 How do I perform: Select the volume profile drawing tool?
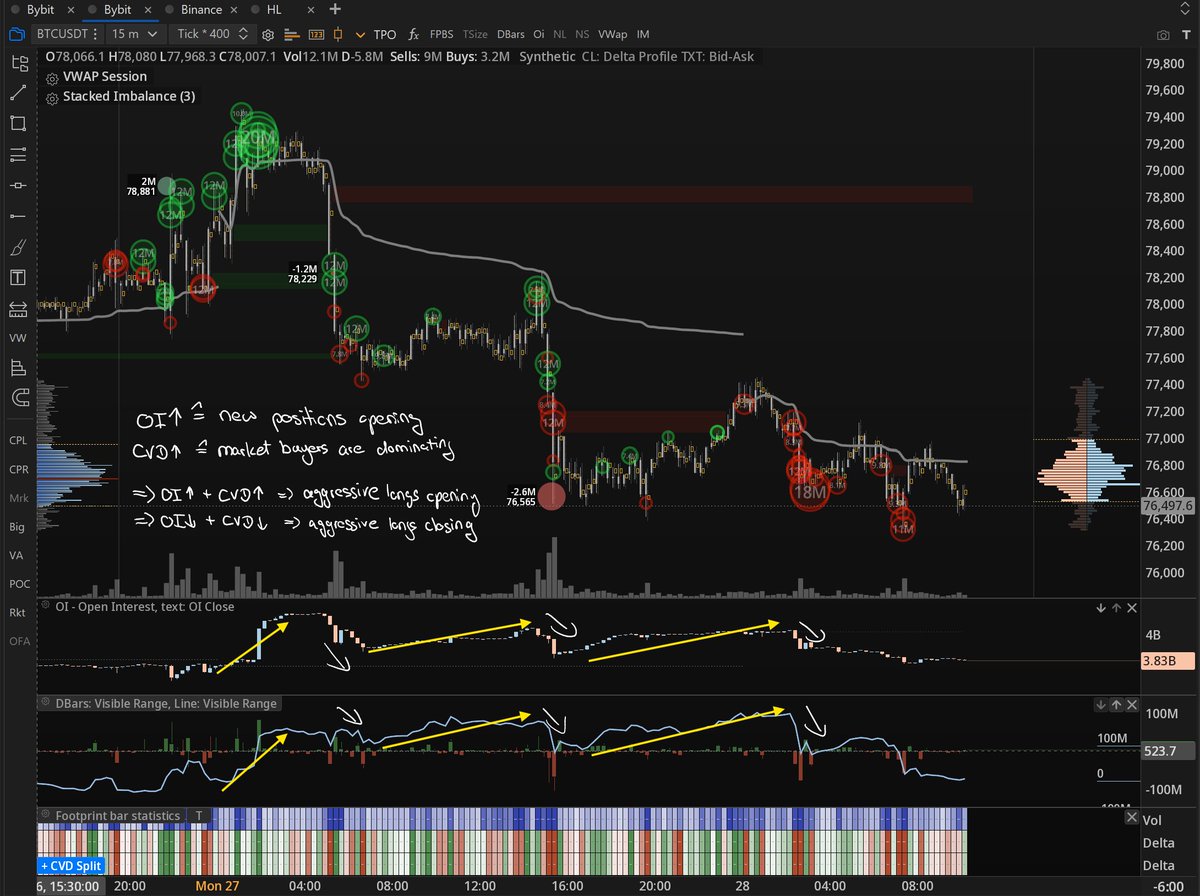point(19,369)
